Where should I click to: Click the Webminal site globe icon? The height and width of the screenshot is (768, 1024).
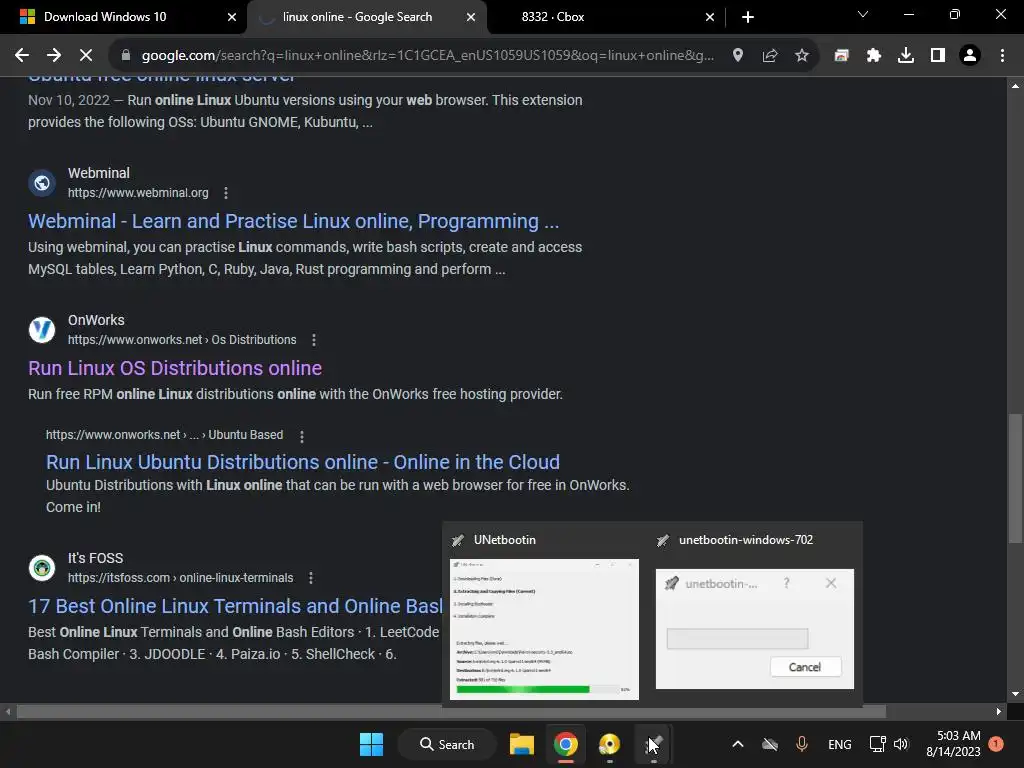pos(42,183)
